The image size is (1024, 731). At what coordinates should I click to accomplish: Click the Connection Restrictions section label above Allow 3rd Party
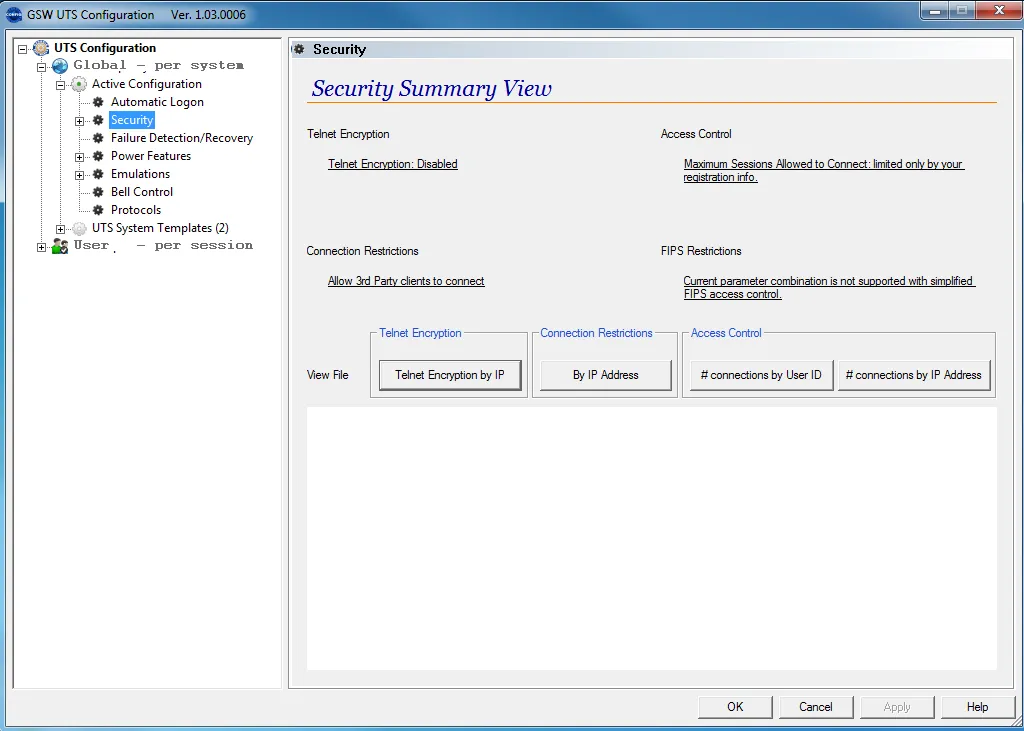(x=362, y=251)
